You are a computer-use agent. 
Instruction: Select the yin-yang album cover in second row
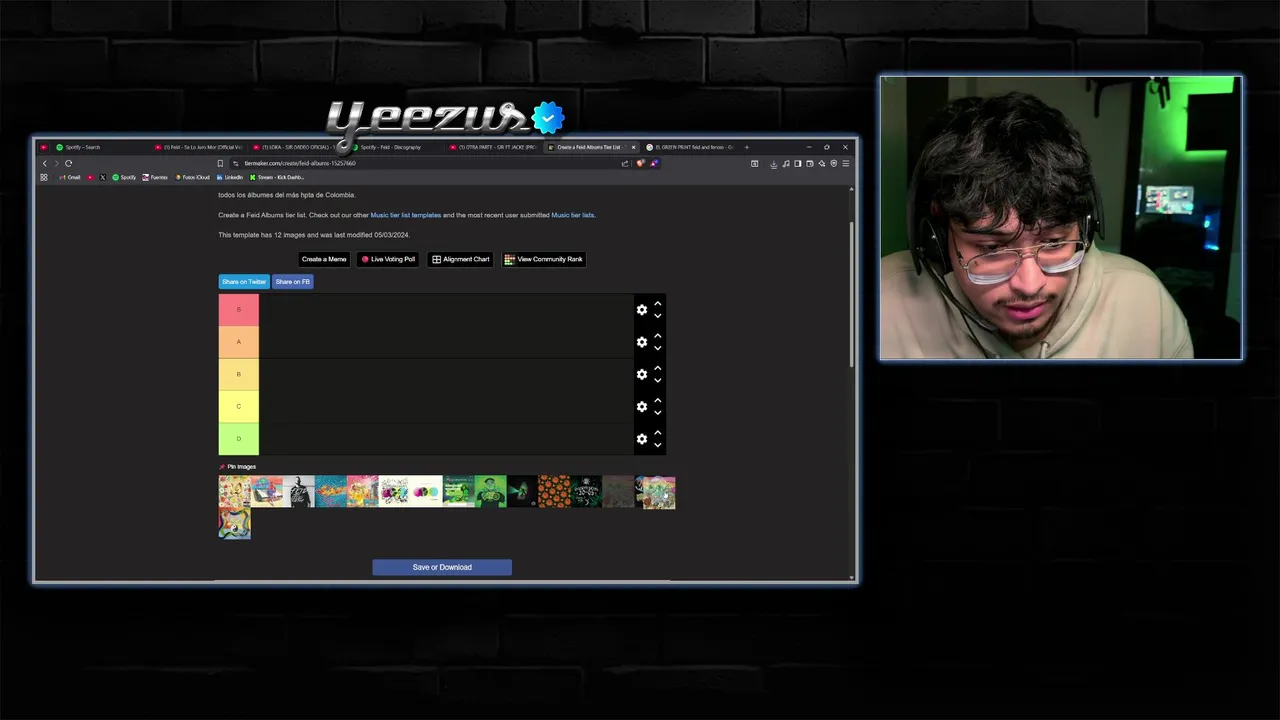(235, 523)
